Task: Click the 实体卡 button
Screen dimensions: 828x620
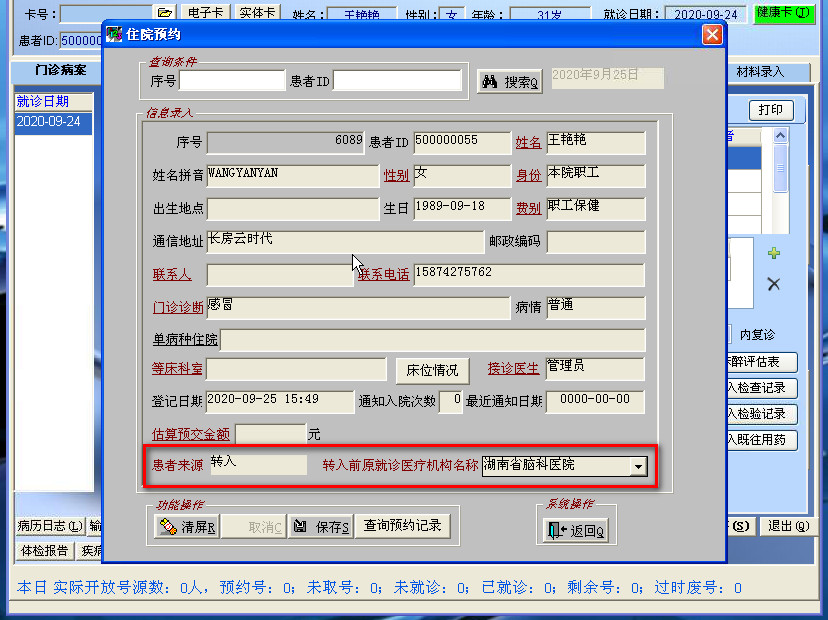Action: (x=259, y=13)
